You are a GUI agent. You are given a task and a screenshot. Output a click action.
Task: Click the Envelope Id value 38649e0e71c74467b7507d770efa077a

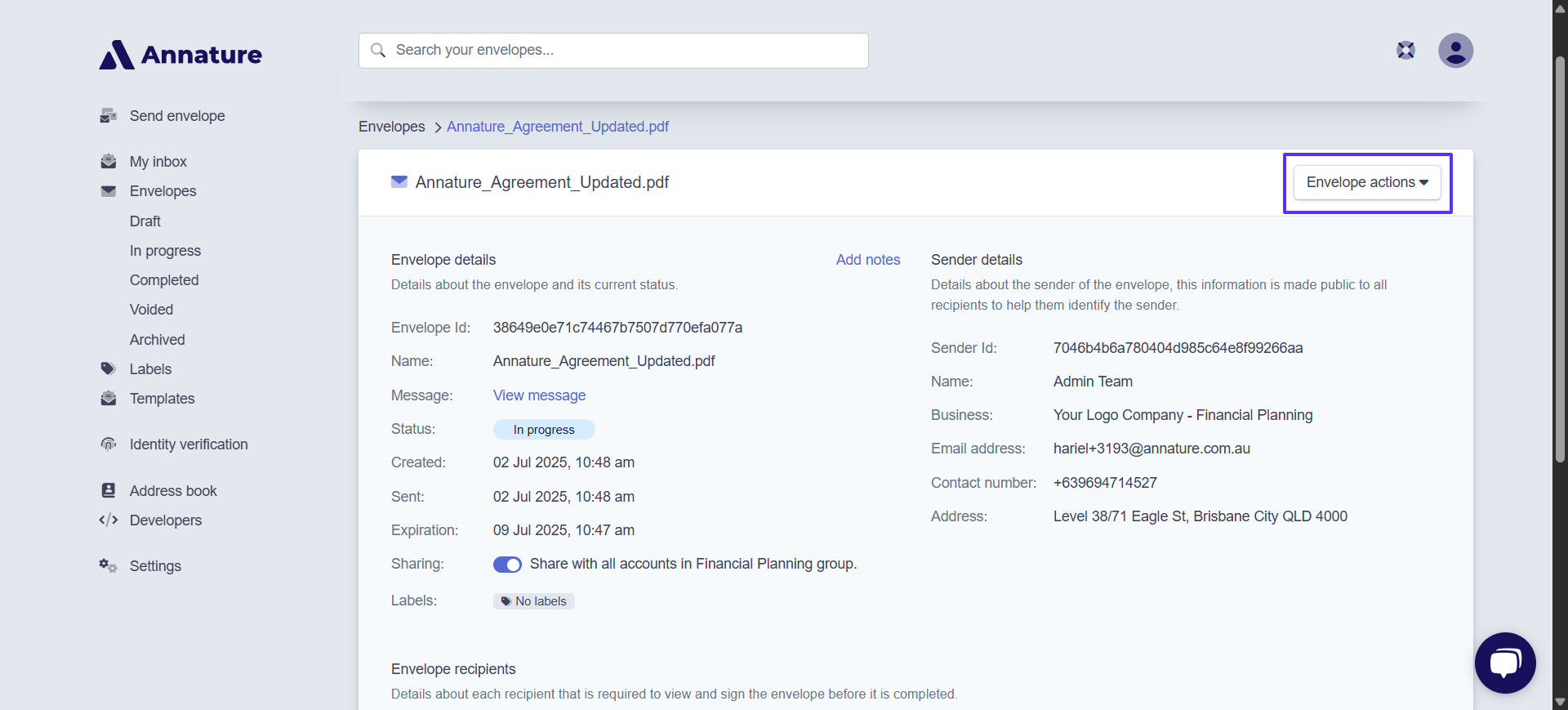pos(617,328)
